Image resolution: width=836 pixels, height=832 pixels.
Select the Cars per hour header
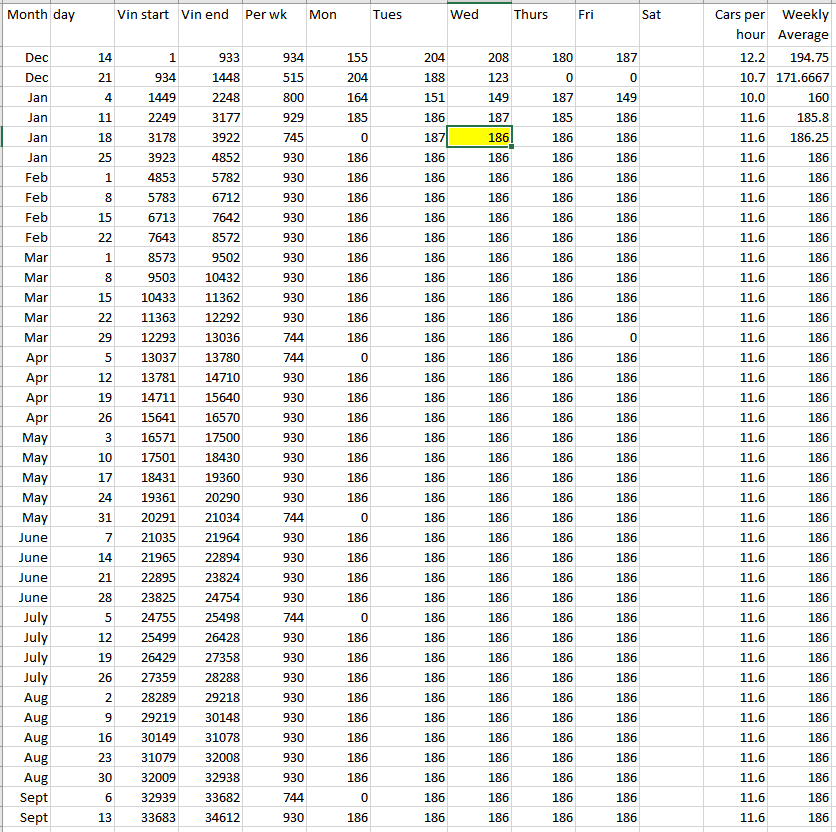pos(738,24)
